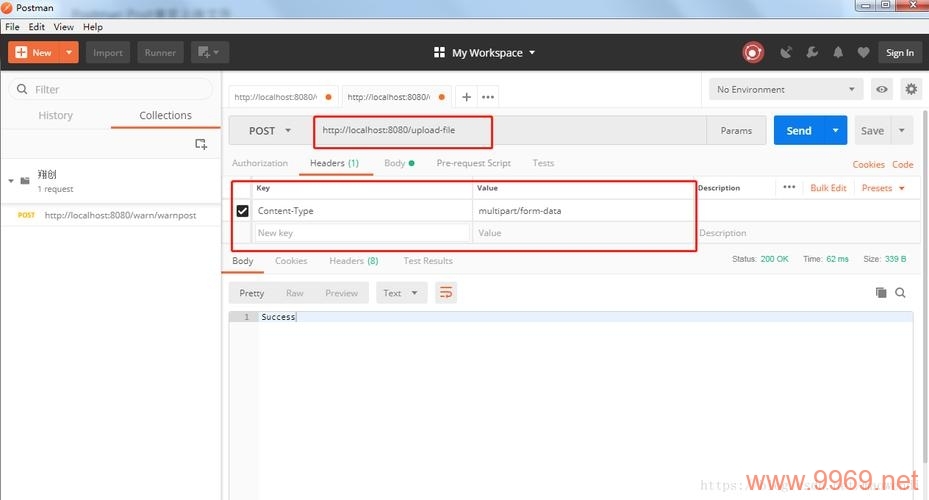Open the My Workspace dropdown
This screenshot has height=500, width=929.
[x=485, y=53]
